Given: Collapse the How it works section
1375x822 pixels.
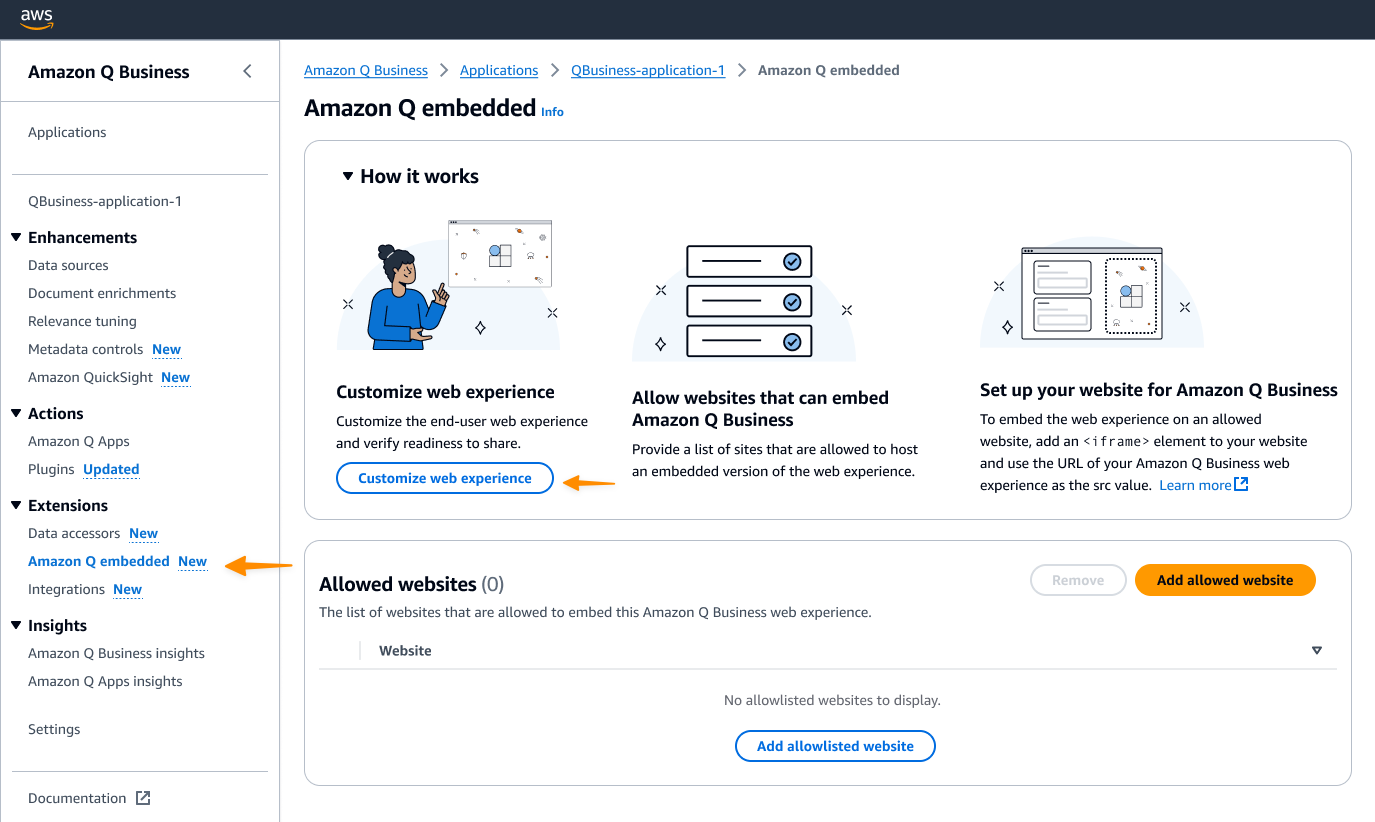Looking at the screenshot, I should pos(348,176).
